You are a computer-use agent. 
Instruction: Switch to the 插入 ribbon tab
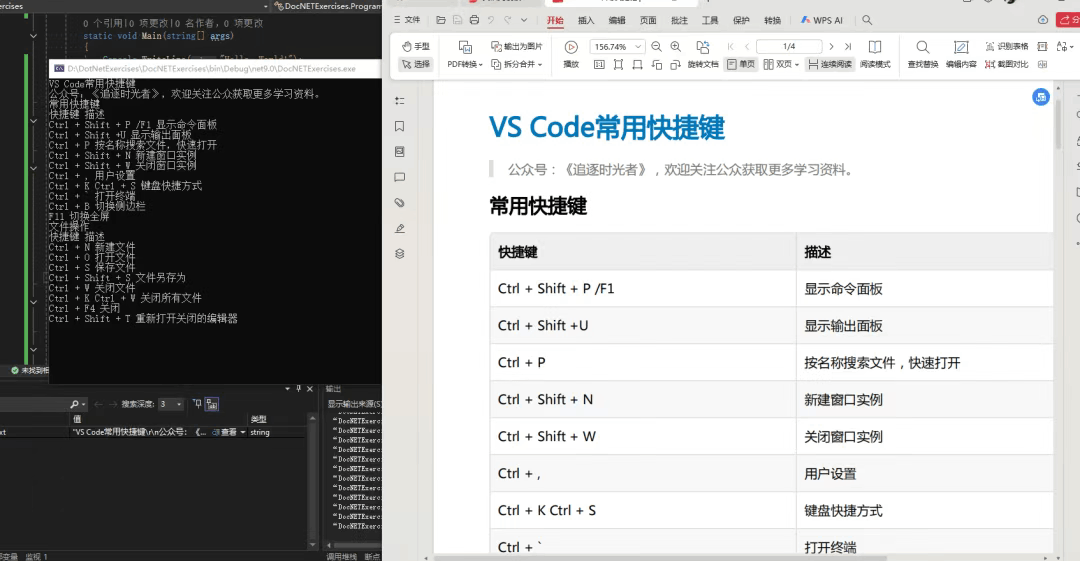pos(586,20)
